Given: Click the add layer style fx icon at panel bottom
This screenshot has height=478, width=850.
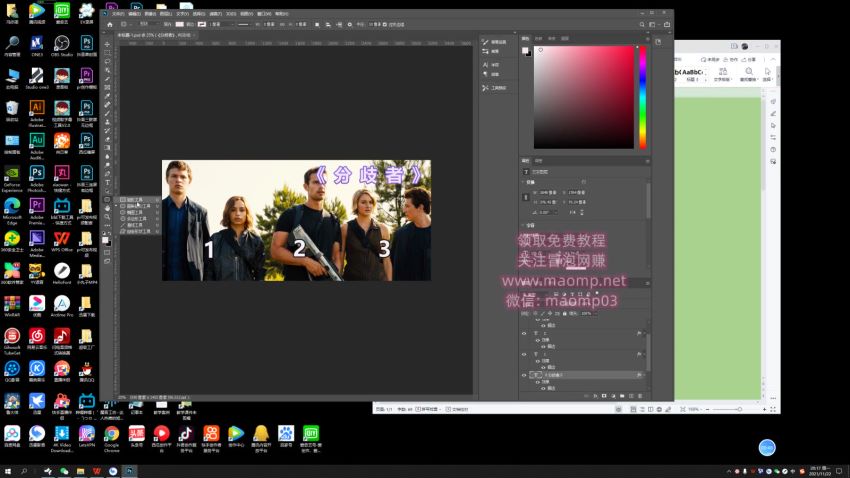Looking at the screenshot, I should 595,396.
